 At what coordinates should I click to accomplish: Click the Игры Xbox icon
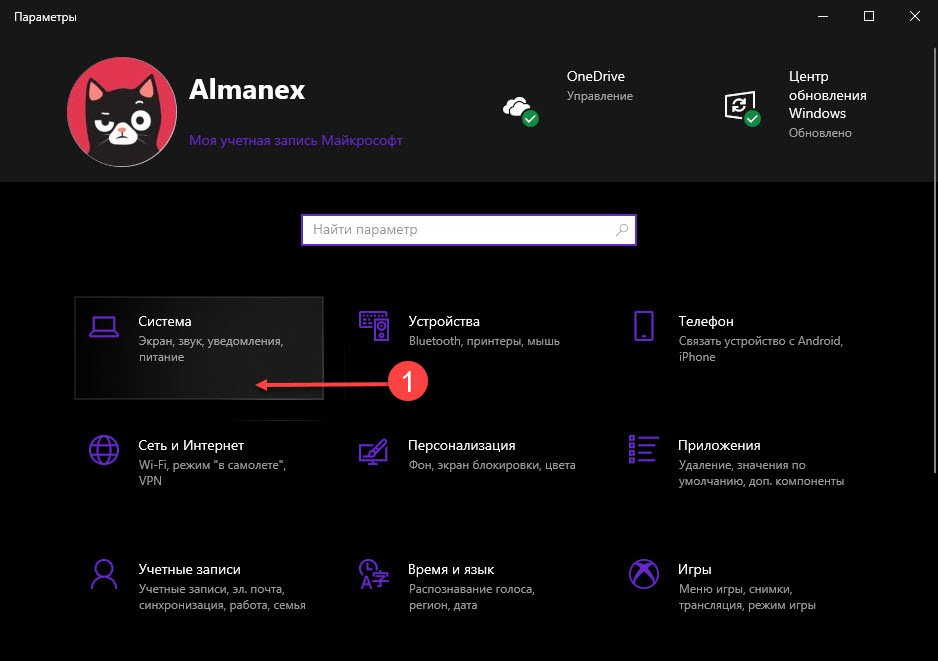pos(644,574)
